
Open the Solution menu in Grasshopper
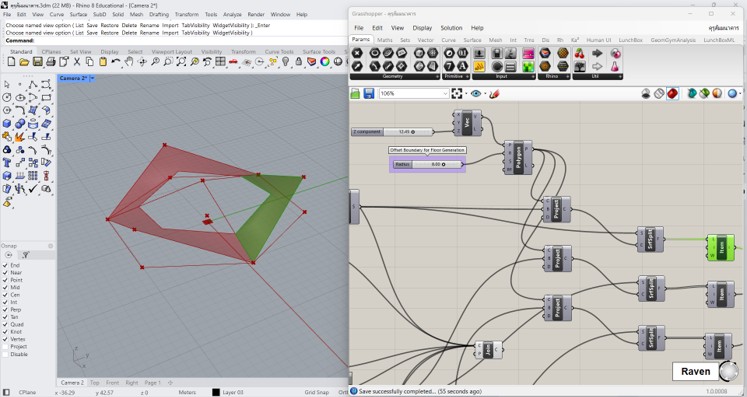coord(451,28)
